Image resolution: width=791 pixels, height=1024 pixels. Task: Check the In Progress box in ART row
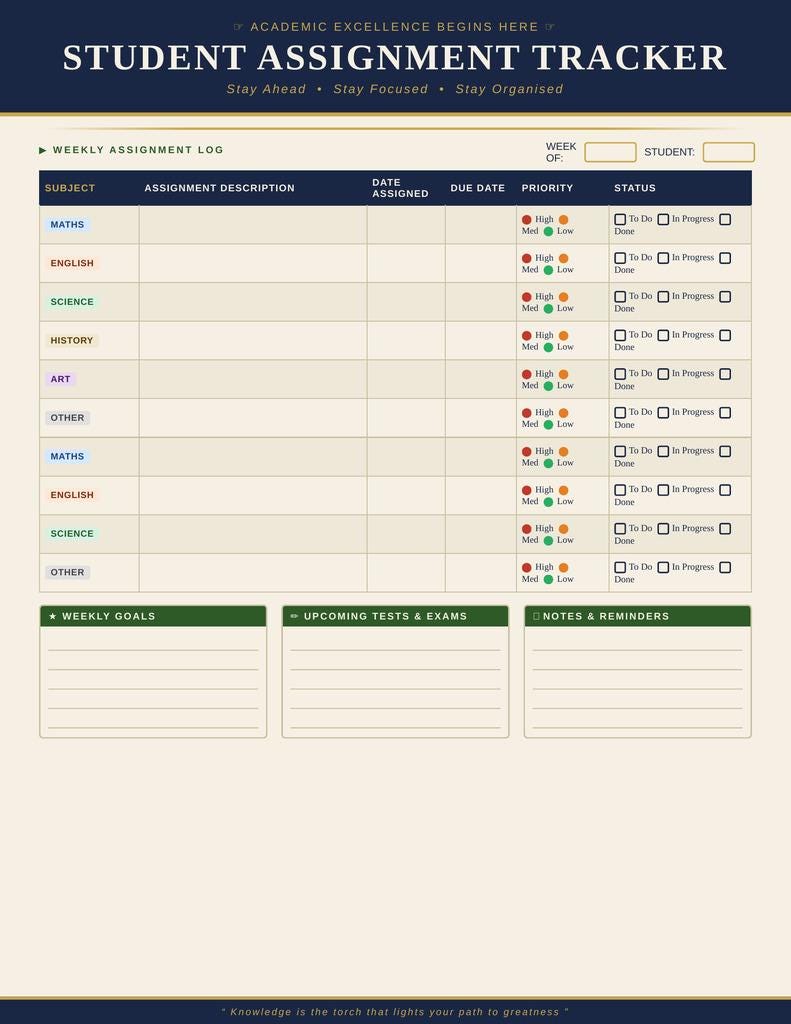click(x=663, y=374)
